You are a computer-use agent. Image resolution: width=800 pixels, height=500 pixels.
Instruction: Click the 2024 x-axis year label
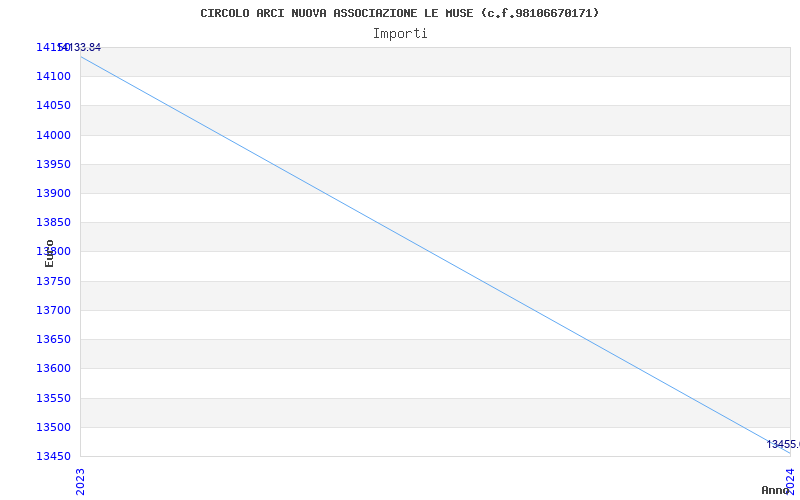tap(790, 481)
